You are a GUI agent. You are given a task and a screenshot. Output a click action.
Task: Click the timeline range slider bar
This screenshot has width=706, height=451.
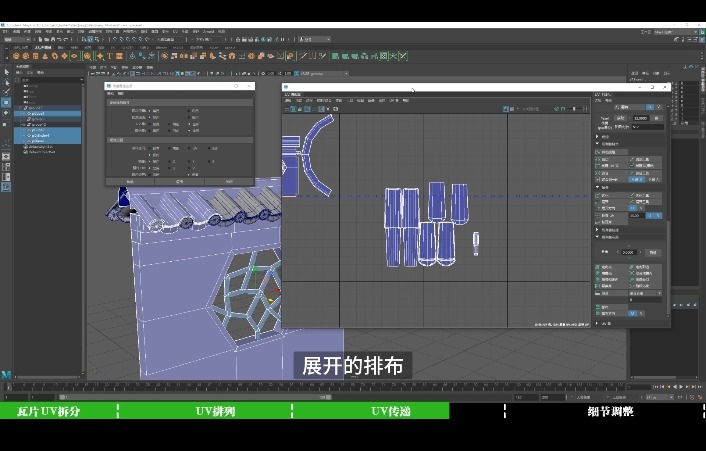coord(195,397)
